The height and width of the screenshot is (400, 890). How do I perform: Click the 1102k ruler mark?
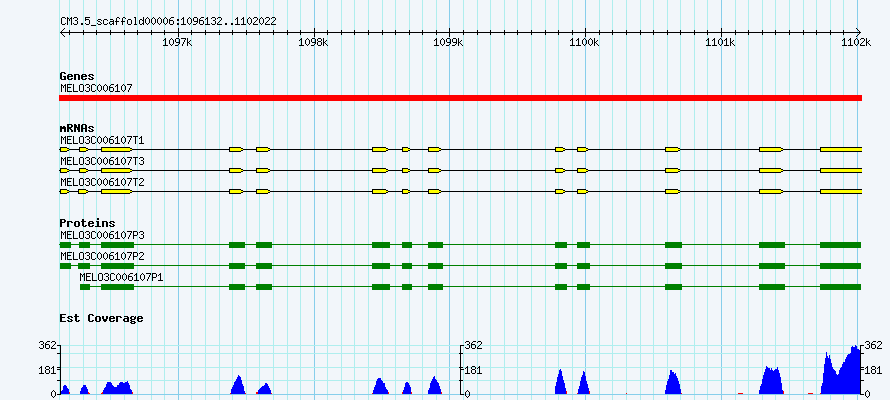coord(857,43)
